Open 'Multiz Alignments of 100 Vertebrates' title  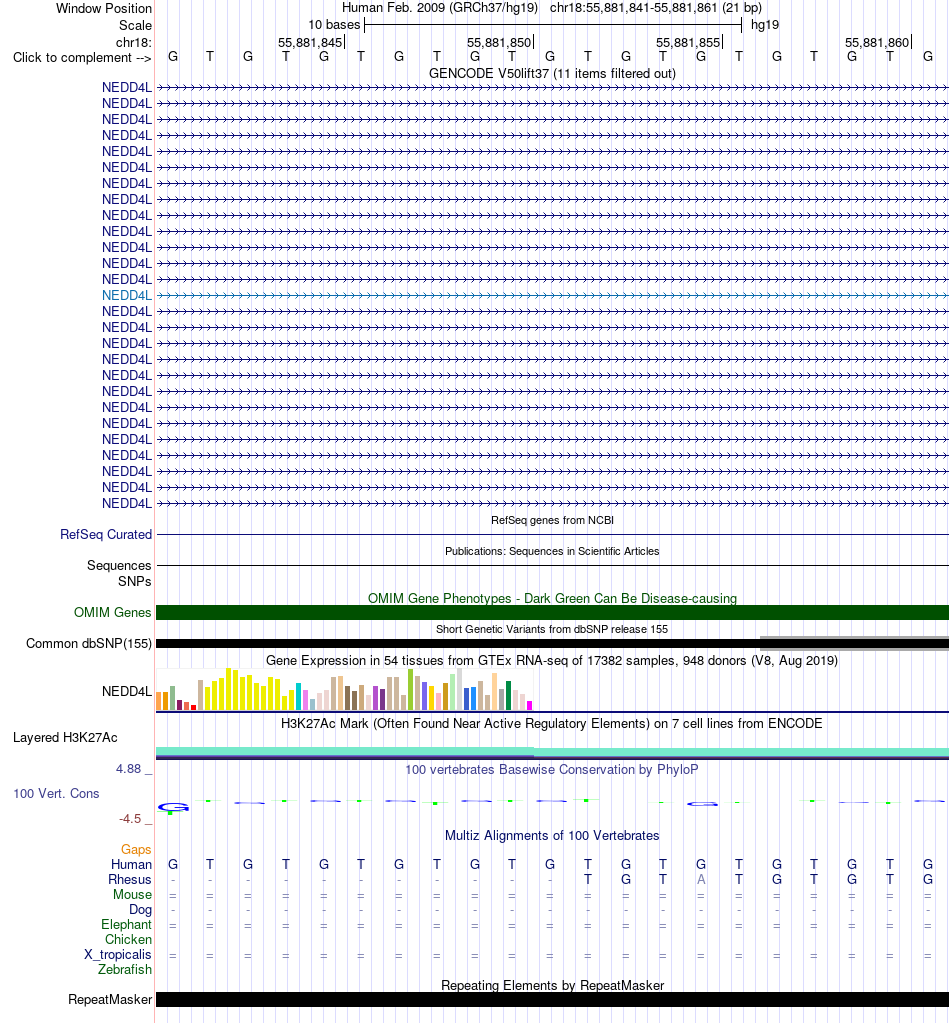point(552,836)
